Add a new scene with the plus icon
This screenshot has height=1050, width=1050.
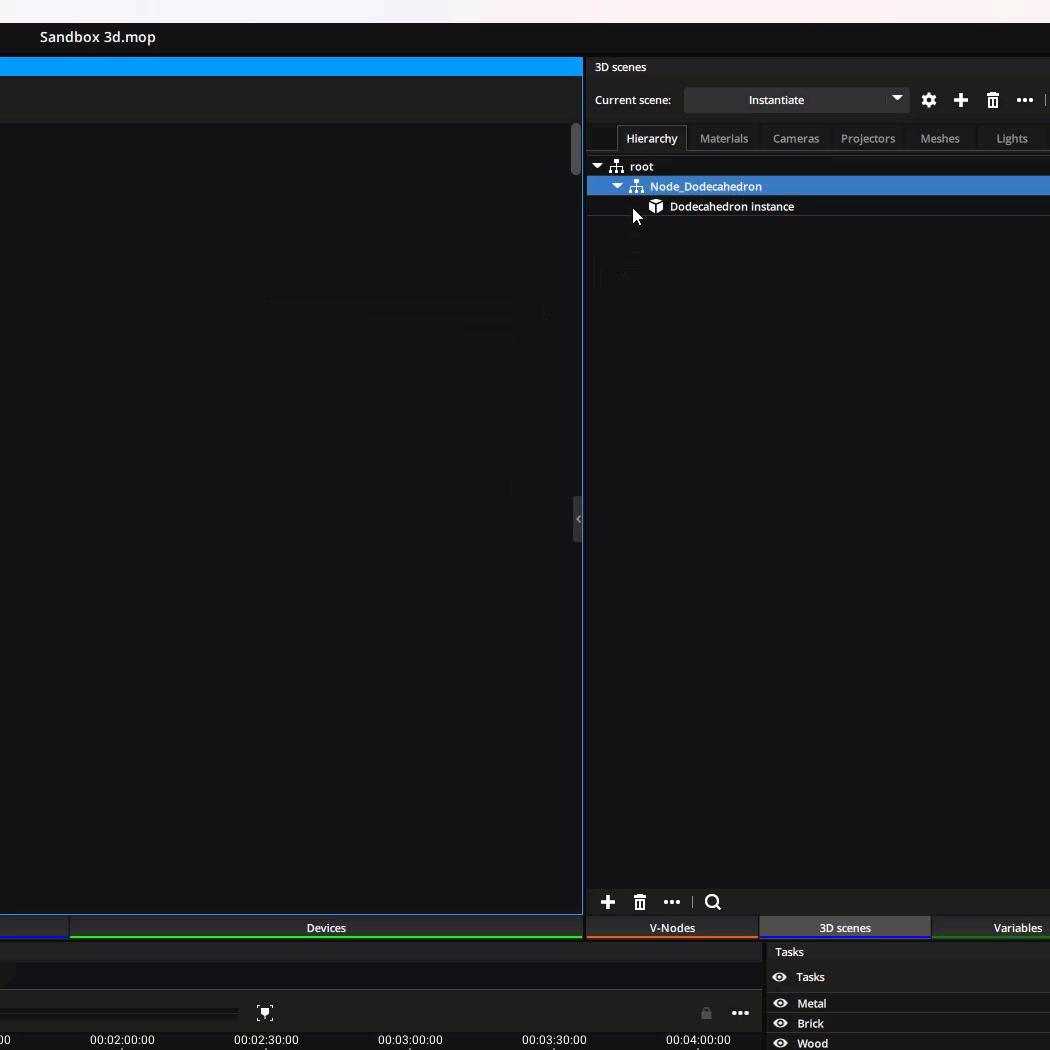point(961,100)
